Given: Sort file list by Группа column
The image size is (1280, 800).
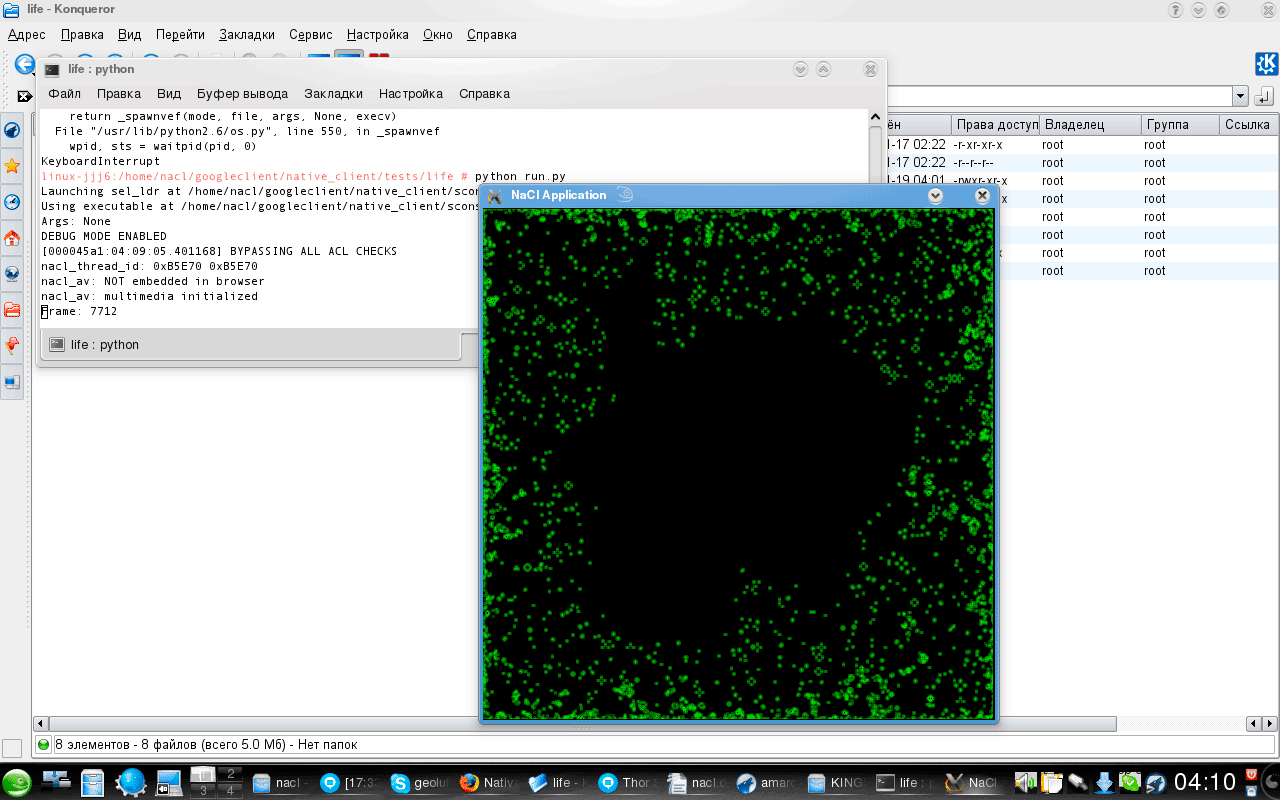Looking at the screenshot, I should click(1178, 125).
